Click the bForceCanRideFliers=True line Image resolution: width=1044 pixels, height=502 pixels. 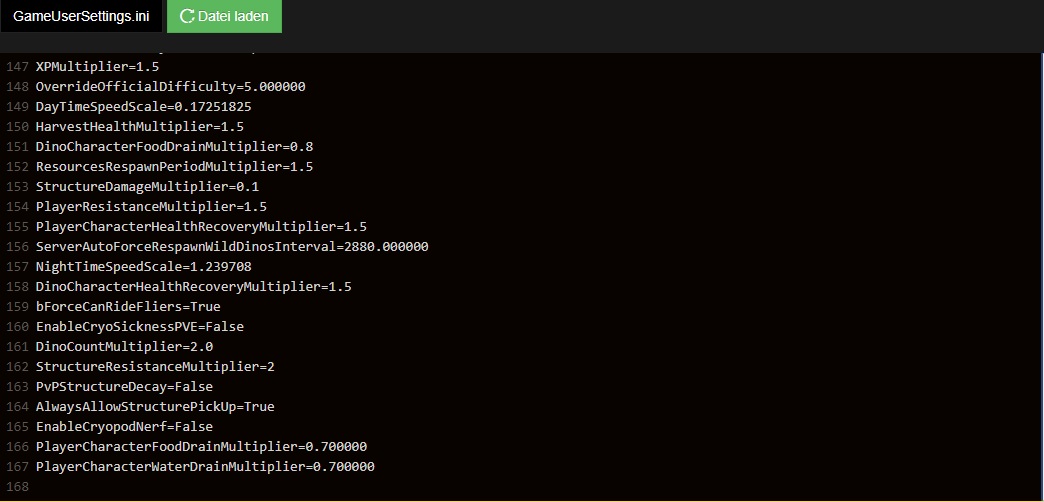click(128, 306)
